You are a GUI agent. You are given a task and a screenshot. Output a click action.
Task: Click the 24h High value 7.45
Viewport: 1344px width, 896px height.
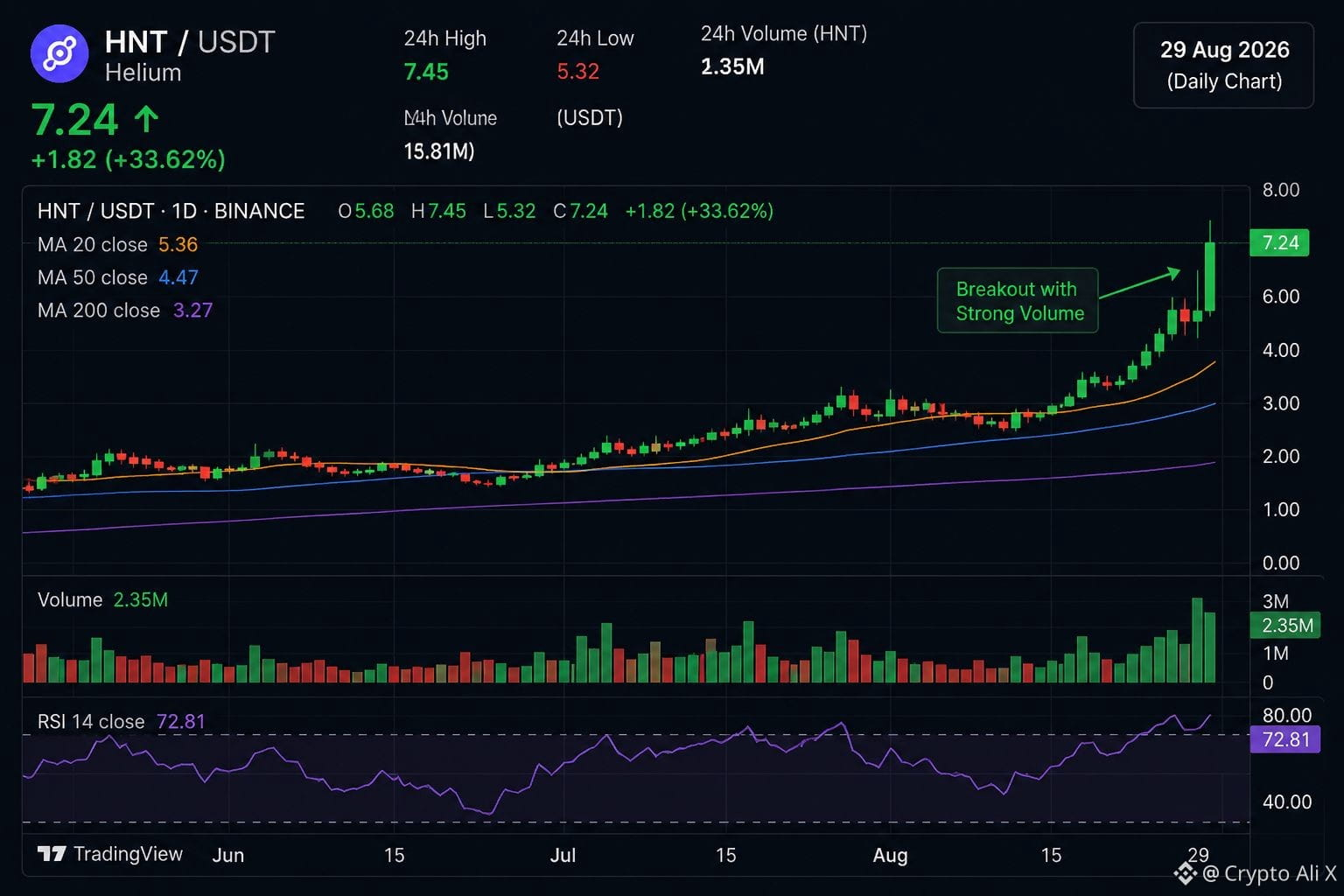426,72
